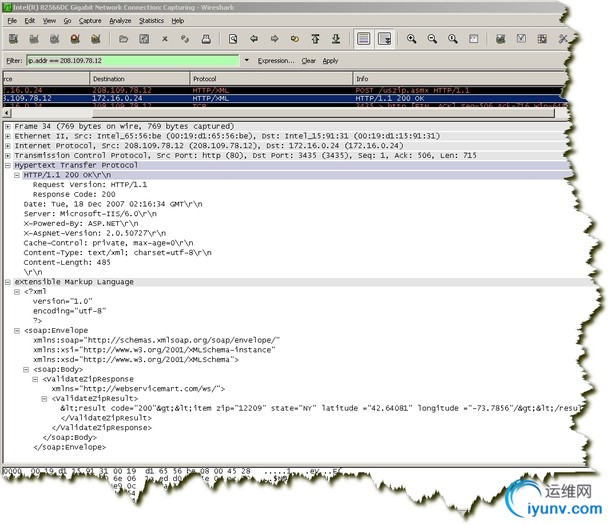Click the Expression... button
The image size is (608, 525).
(x=276, y=60)
